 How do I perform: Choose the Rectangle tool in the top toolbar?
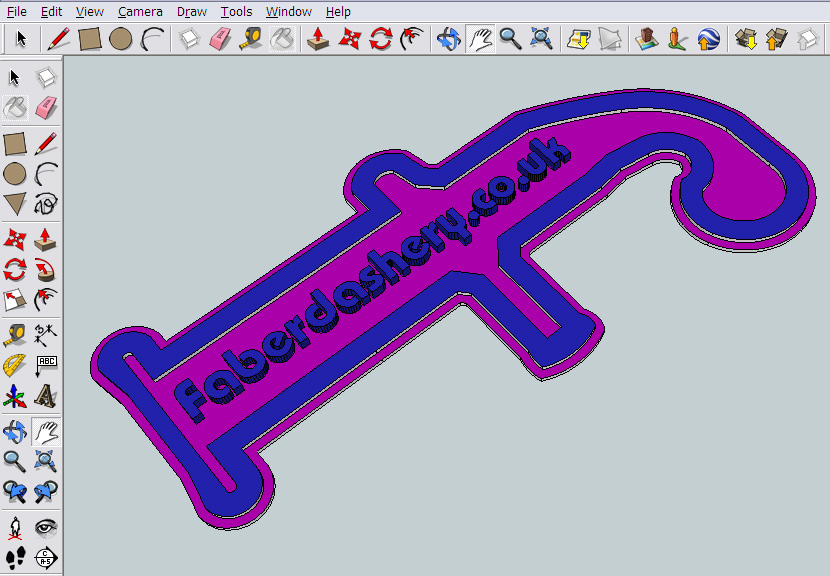click(x=89, y=39)
